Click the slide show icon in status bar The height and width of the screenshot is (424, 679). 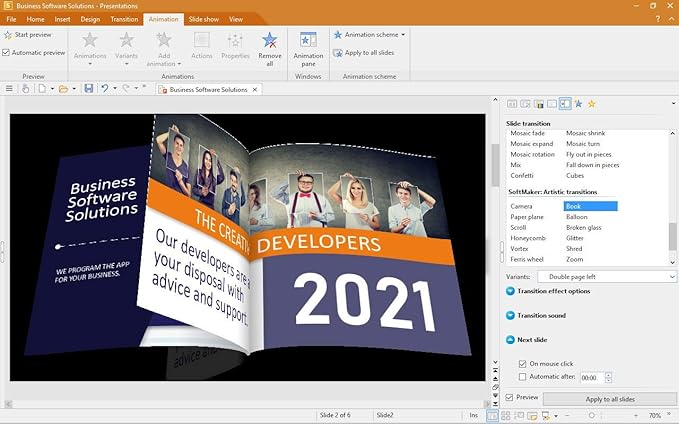point(546,415)
